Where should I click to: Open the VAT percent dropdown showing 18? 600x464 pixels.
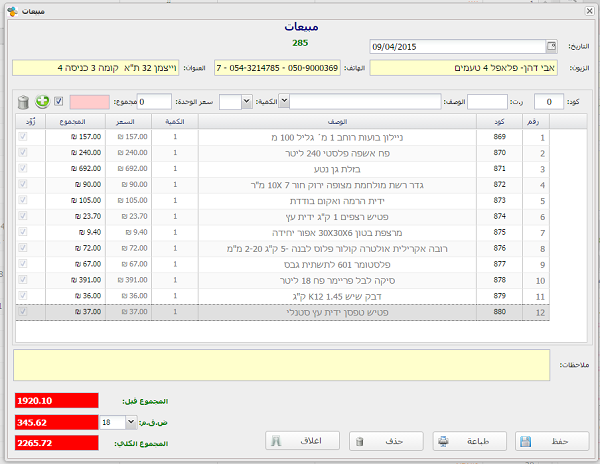(x=131, y=422)
